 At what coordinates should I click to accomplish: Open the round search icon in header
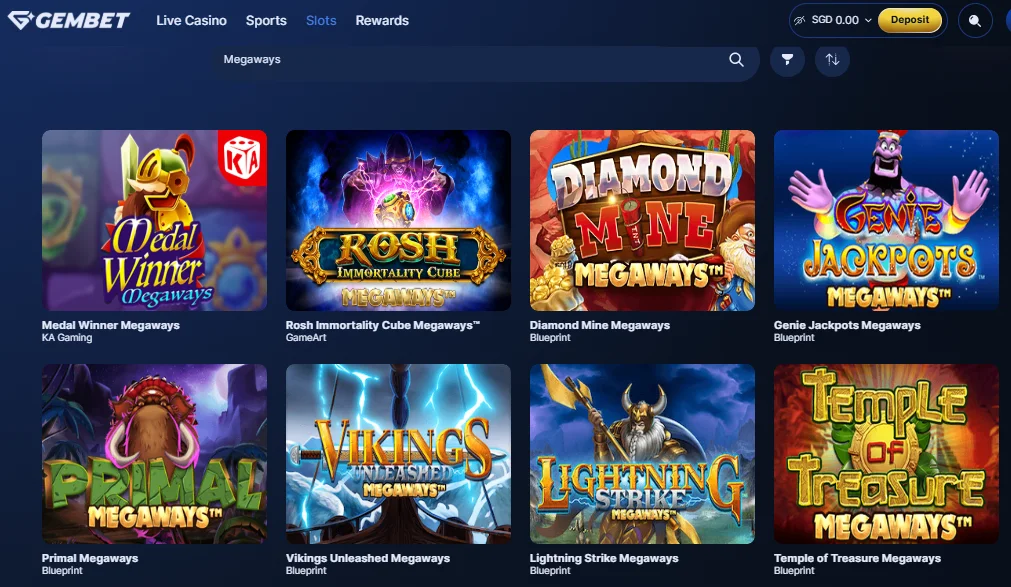click(x=974, y=21)
